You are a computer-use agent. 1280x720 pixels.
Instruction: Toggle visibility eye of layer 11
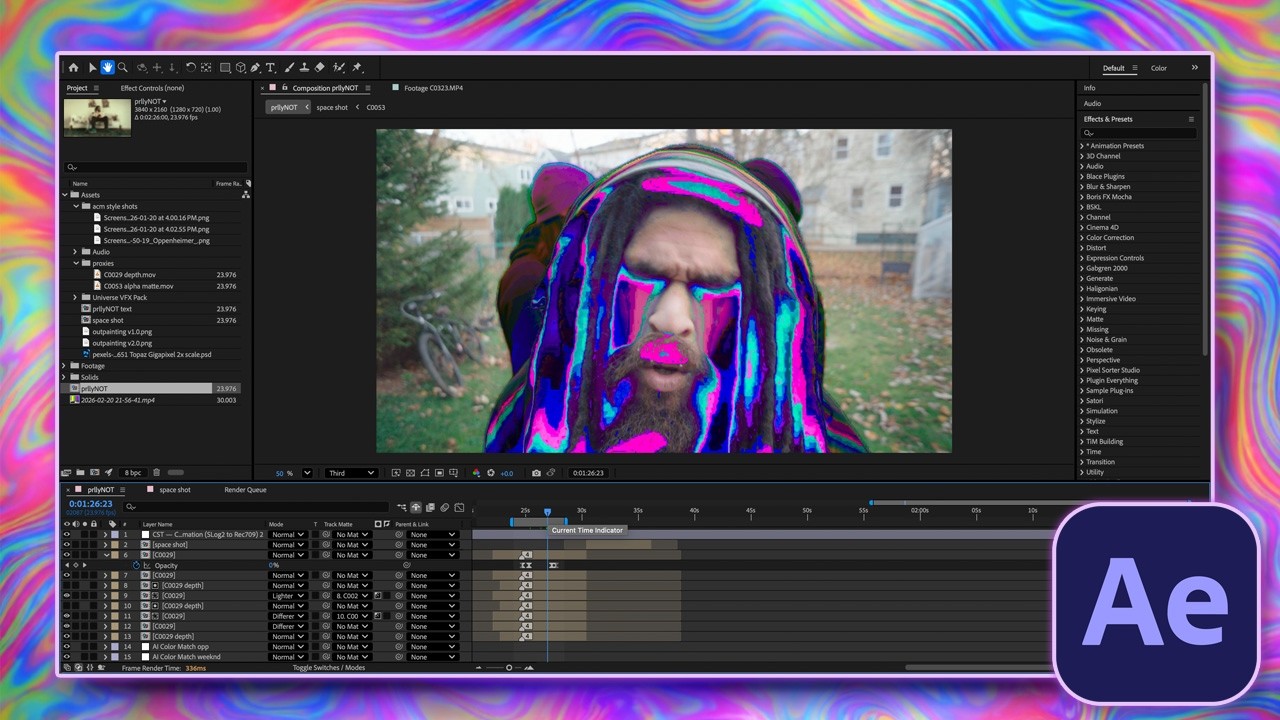click(x=67, y=616)
